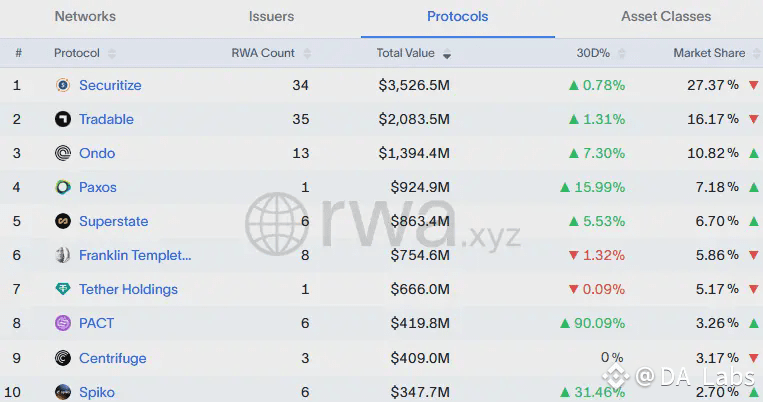The width and height of the screenshot is (763, 402).
Task: Open the Ondo protocol link
Action: pyautogui.click(x=97, y=153)
